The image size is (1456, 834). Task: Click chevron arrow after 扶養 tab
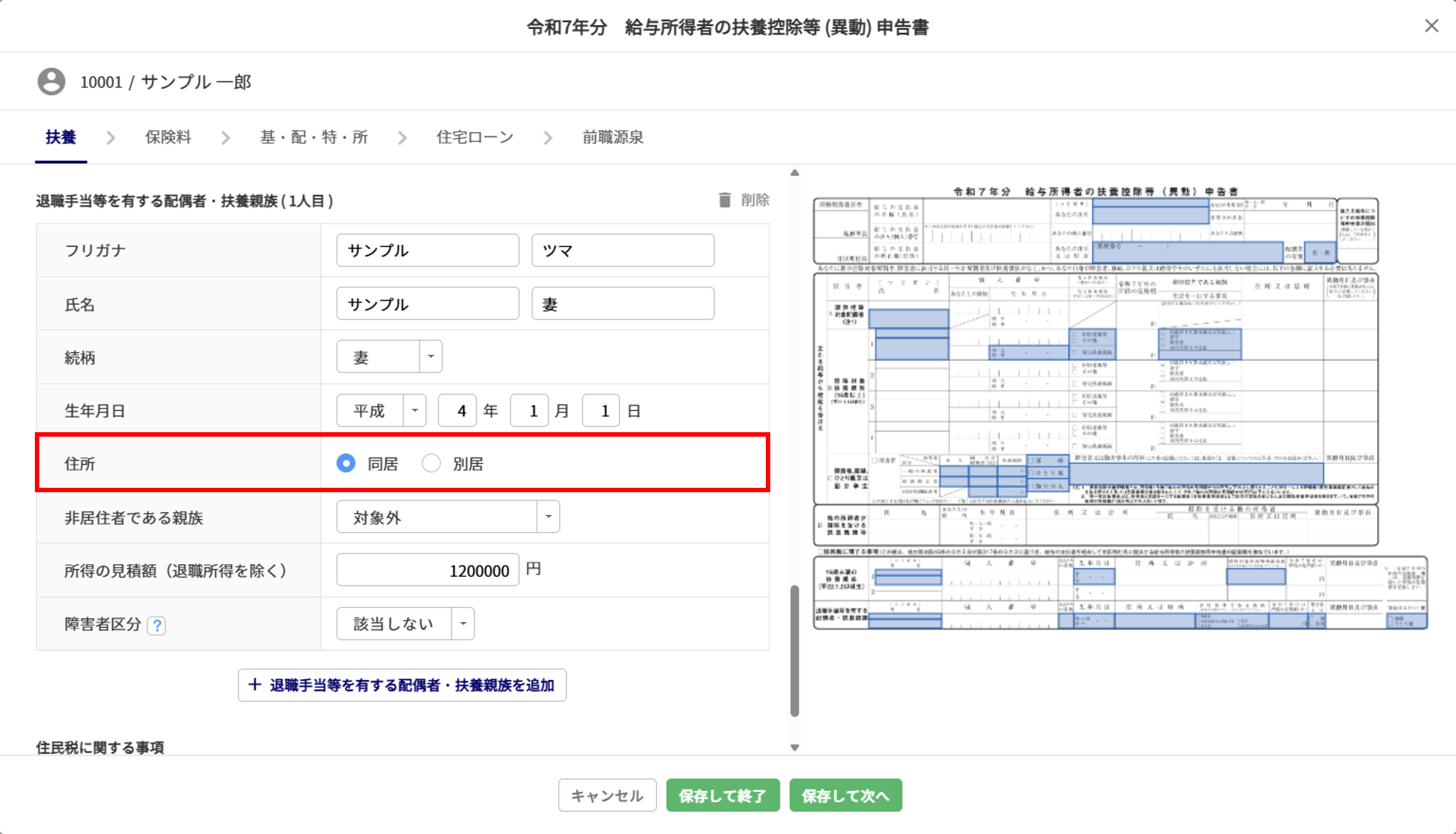111,138
